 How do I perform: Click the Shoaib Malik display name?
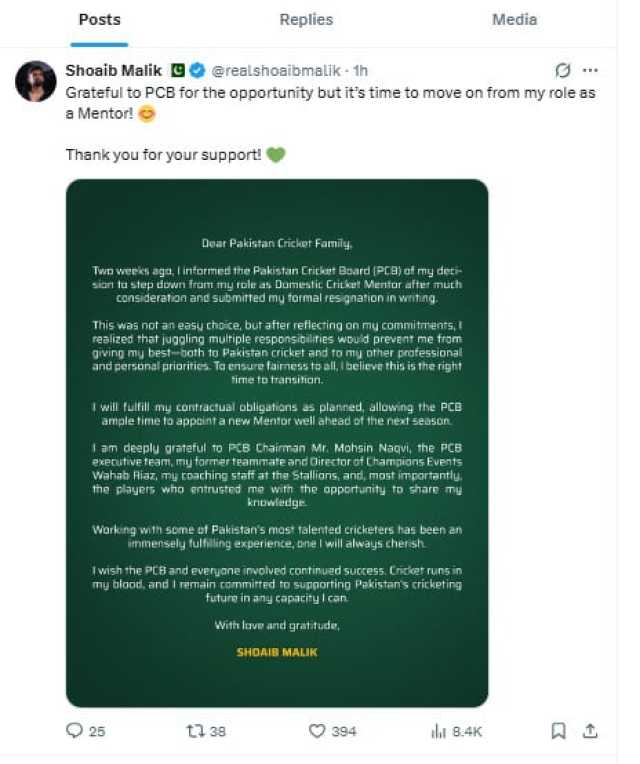click(113, 71)
